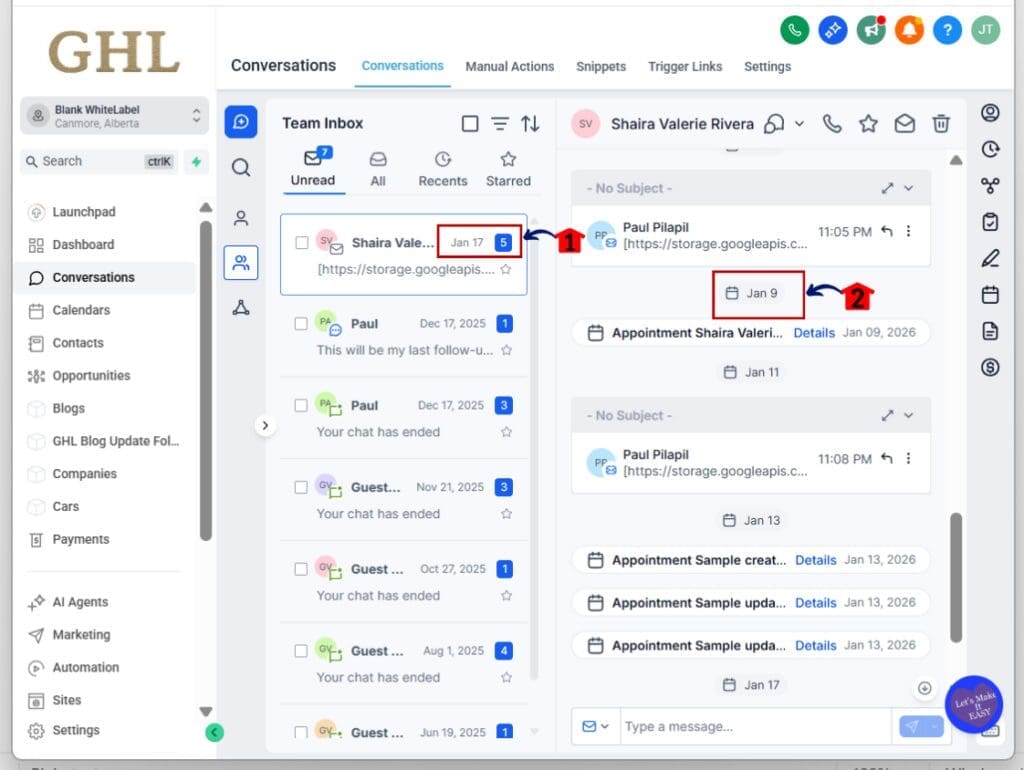Viewport: 1024px width, 770px height.
Task: Open Details for the Jan 09 appointment
Action: coord(814,333)
